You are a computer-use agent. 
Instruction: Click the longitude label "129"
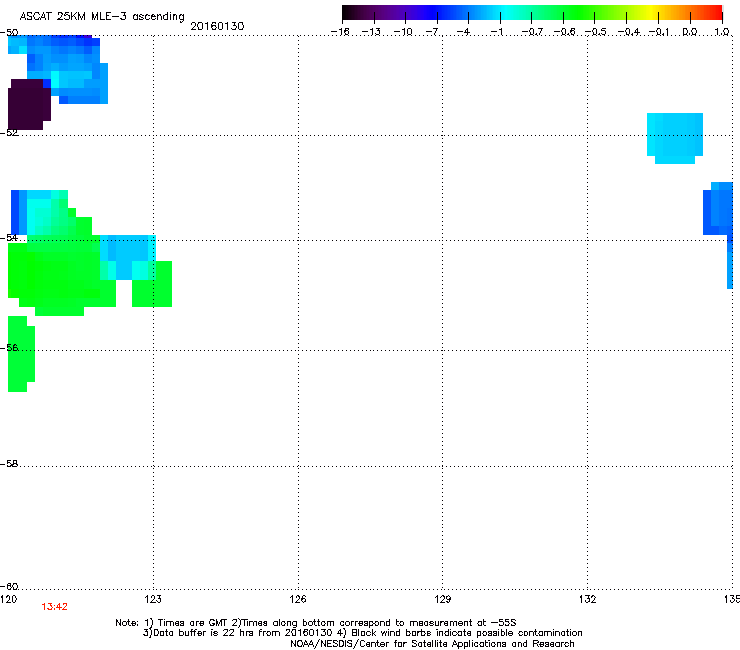(x=442, y=599)
